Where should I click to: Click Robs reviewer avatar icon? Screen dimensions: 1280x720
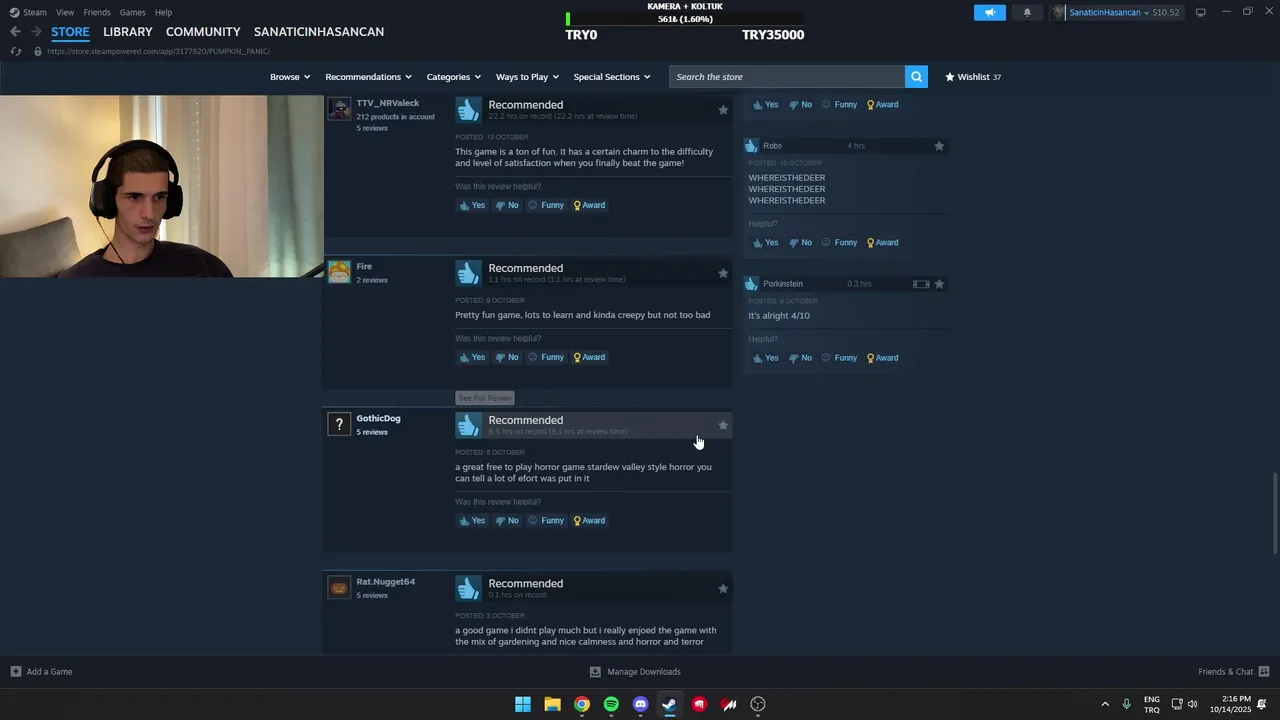click(x=751, y=146)
